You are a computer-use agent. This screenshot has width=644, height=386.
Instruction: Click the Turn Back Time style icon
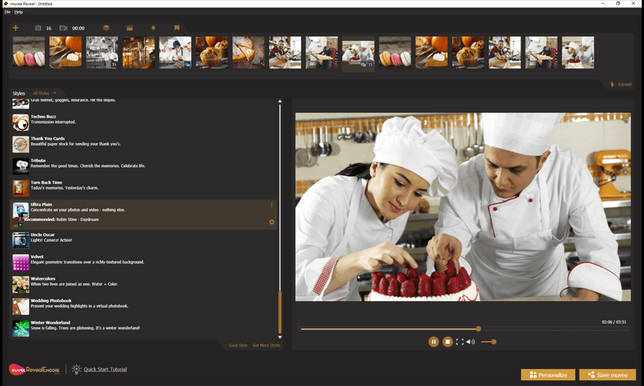(21, 188)
